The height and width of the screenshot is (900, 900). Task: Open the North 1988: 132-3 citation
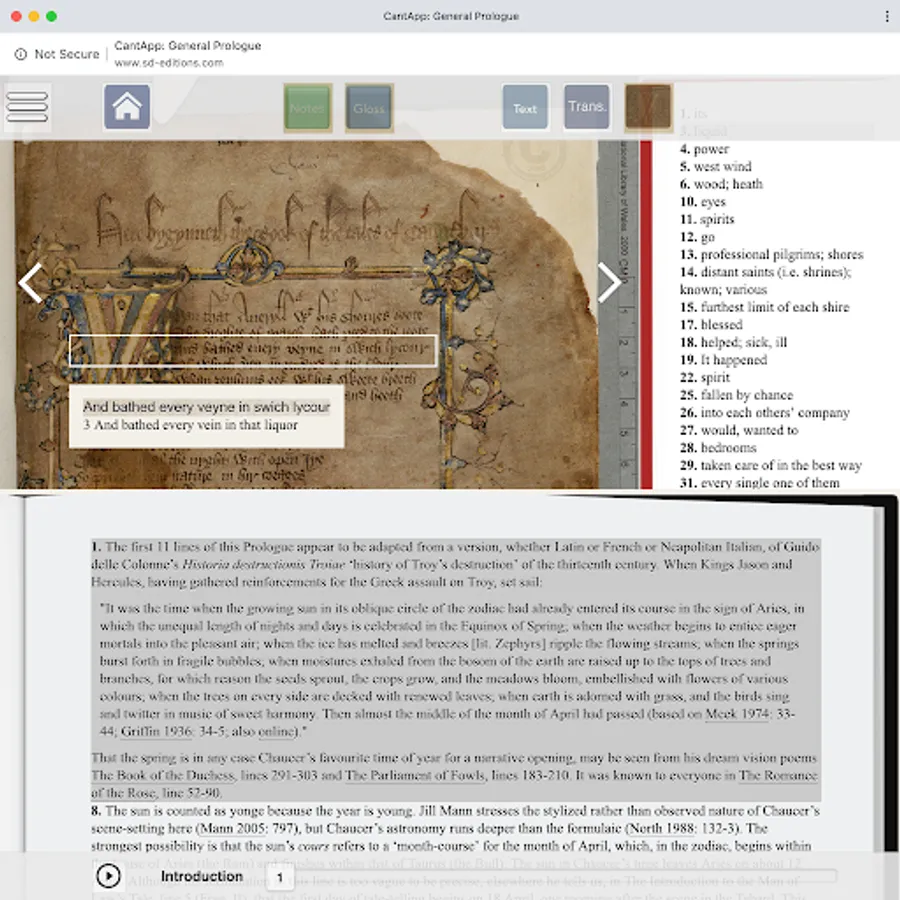click(682, 828)
